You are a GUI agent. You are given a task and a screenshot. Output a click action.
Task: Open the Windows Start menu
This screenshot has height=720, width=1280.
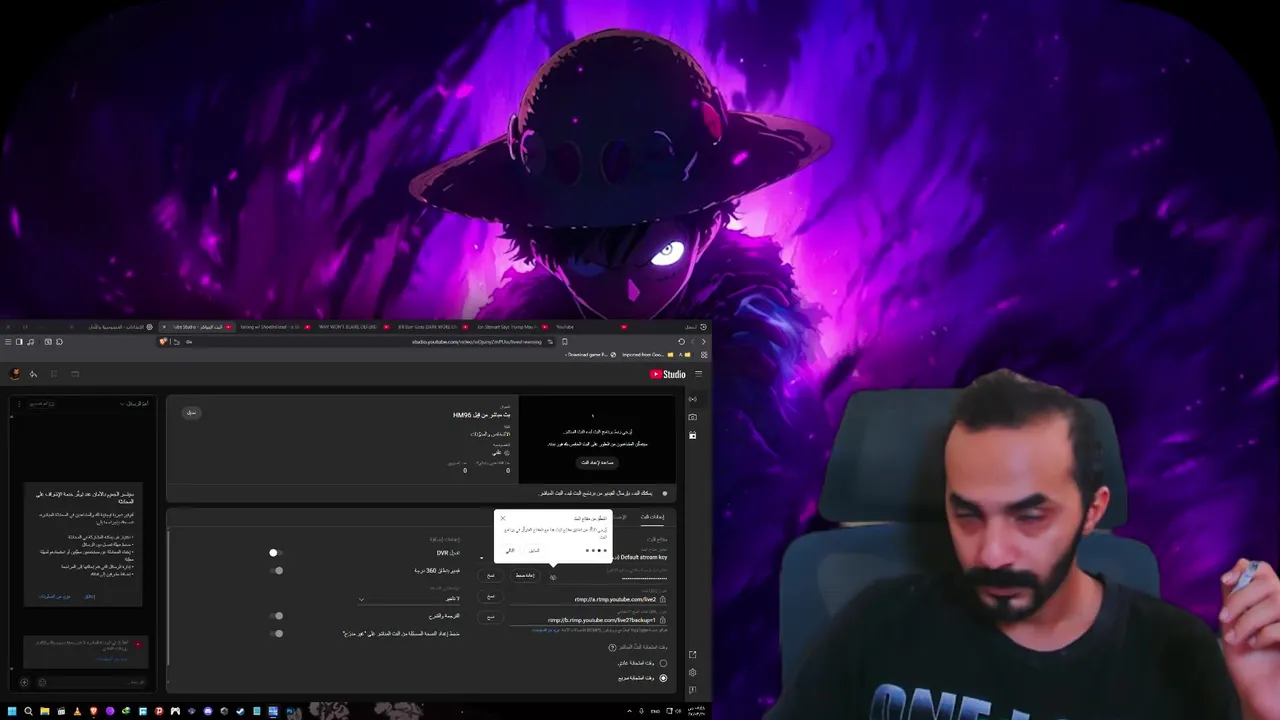coord(11,712)
